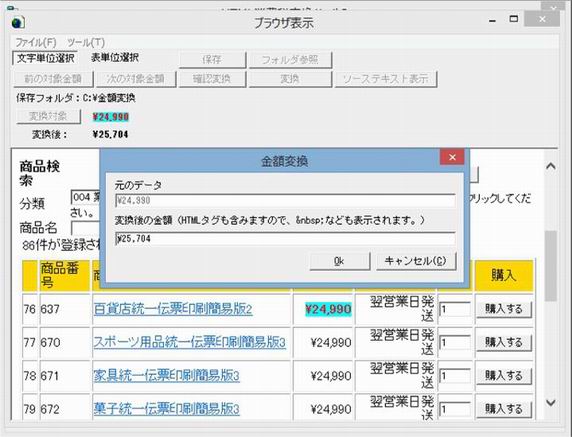572x437 pixels.
Task: Open the 分類 combo box showing 004
Action: coord(86,197)
